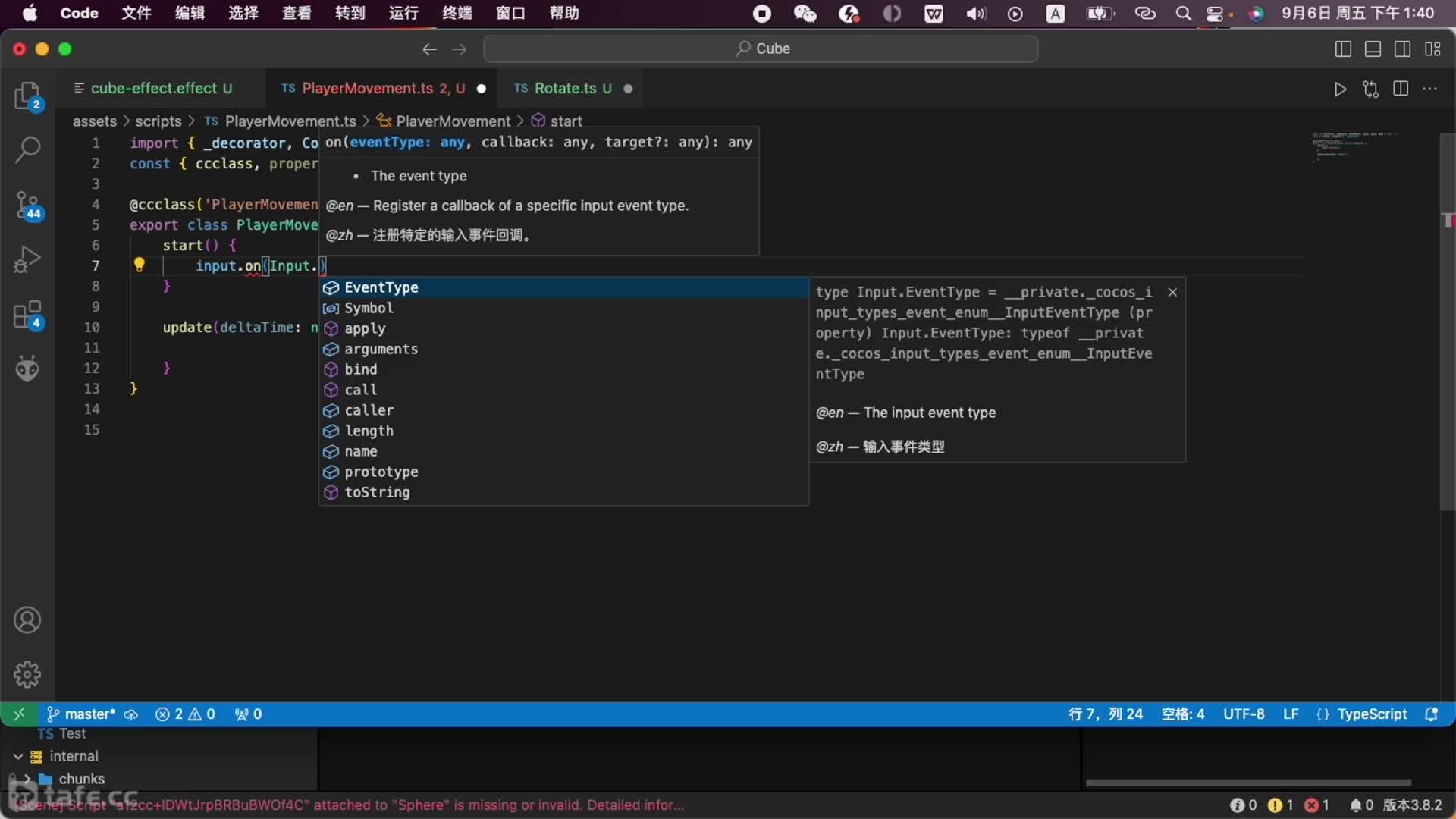
Task: Open Source Control view with 44 changes
Action: tap(27, 205)
